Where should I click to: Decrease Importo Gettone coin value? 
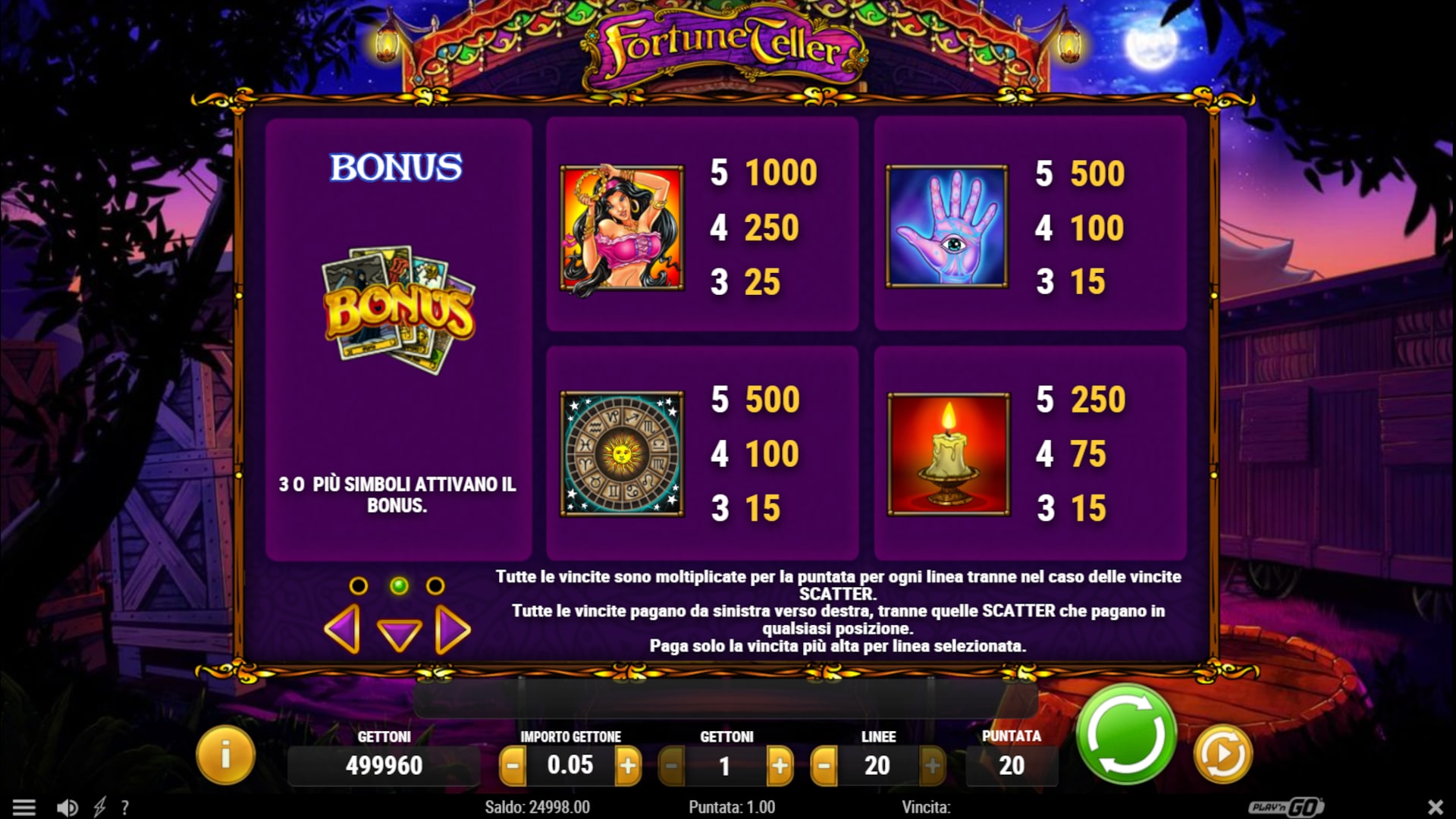[x=513, y=766]
